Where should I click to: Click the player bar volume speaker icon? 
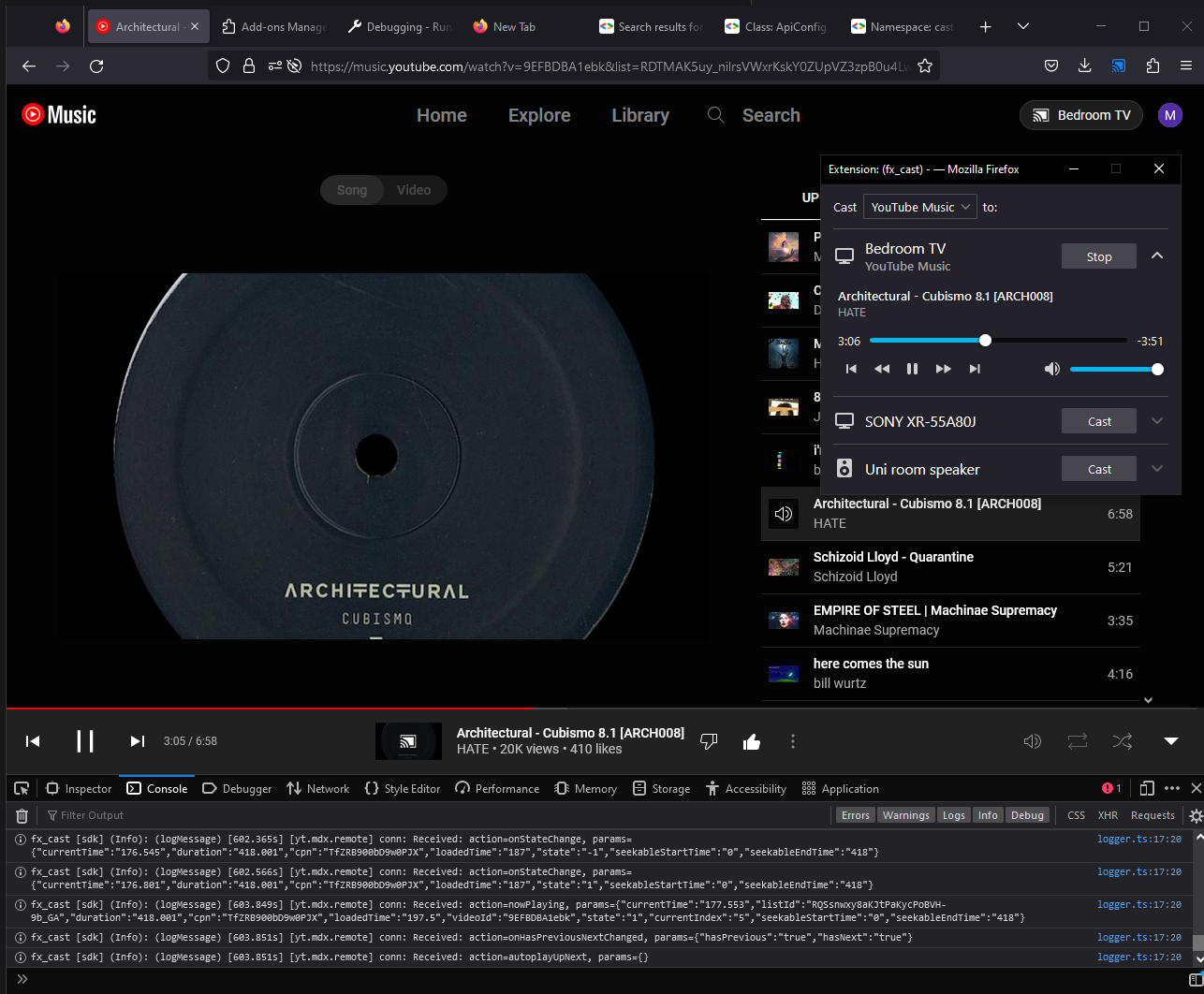(1033, 741)
